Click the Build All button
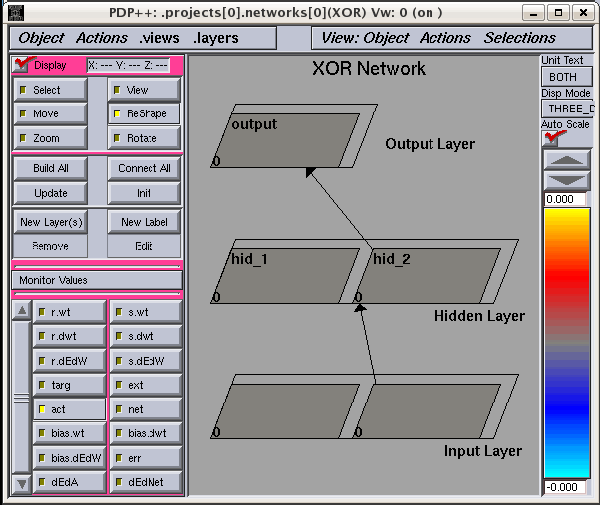 point(50,168)
